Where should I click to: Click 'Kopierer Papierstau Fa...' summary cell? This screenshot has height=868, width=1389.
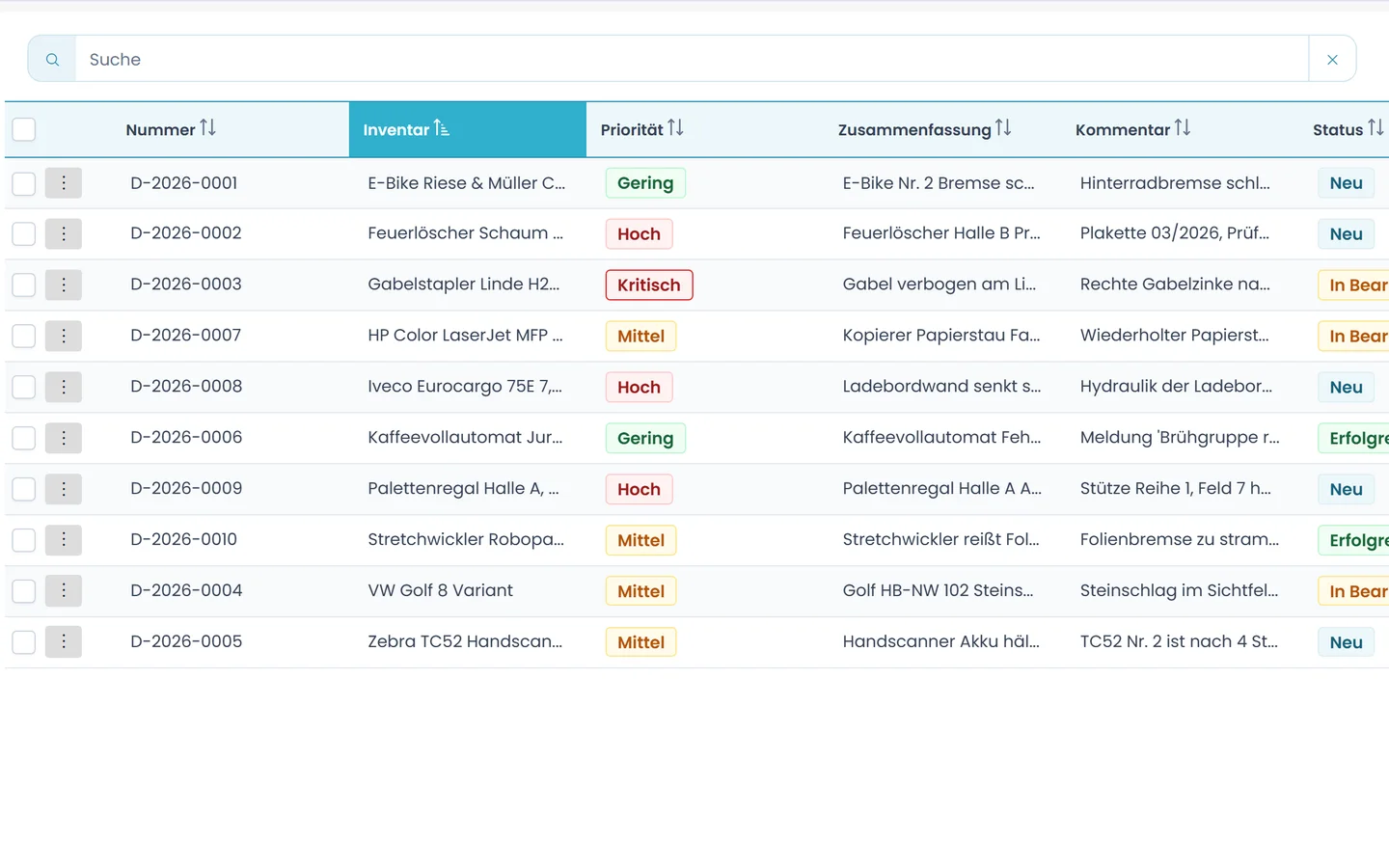click(941, 336)
